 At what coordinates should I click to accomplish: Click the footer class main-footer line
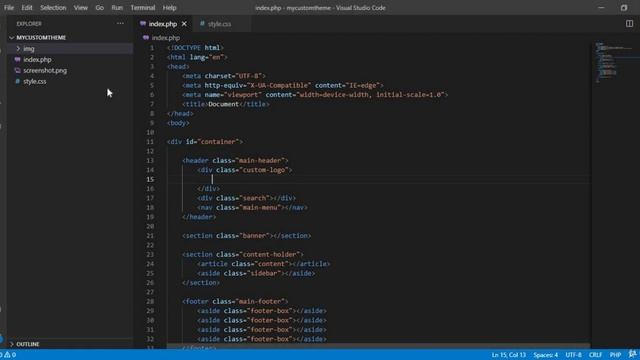coord(235,302)
